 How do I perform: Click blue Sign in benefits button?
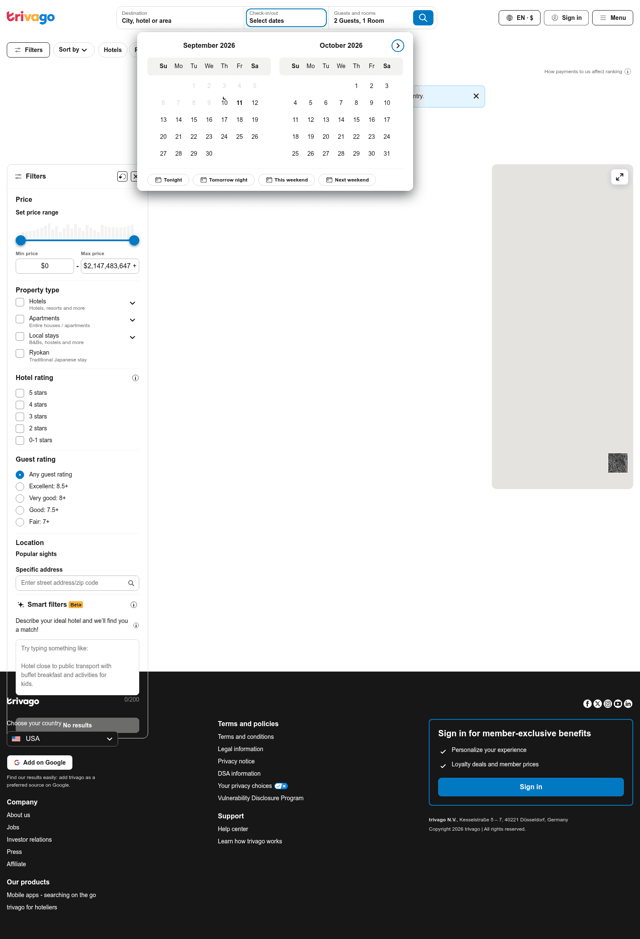[530, 787]
